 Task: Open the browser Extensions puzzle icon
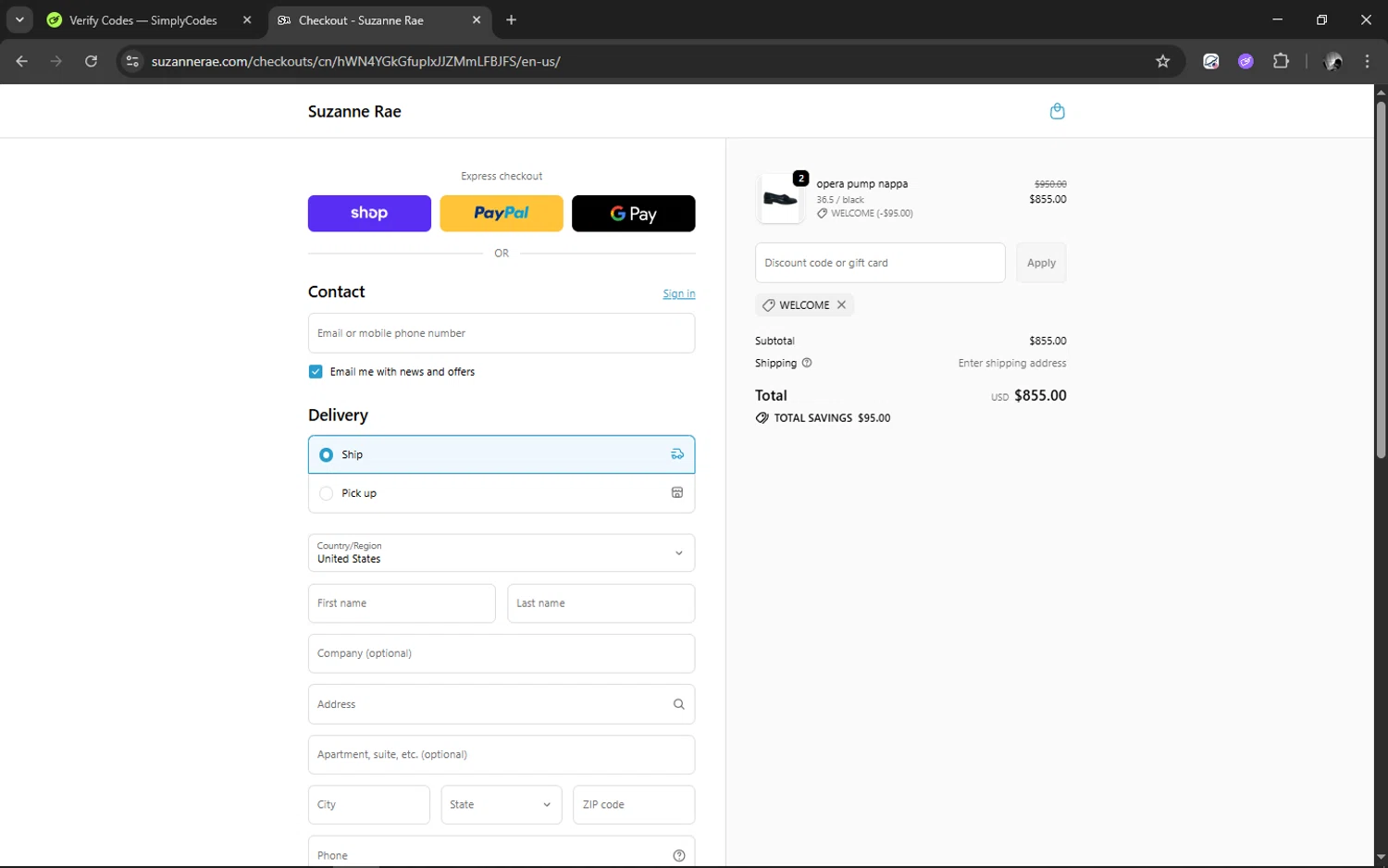[1281, 61]
